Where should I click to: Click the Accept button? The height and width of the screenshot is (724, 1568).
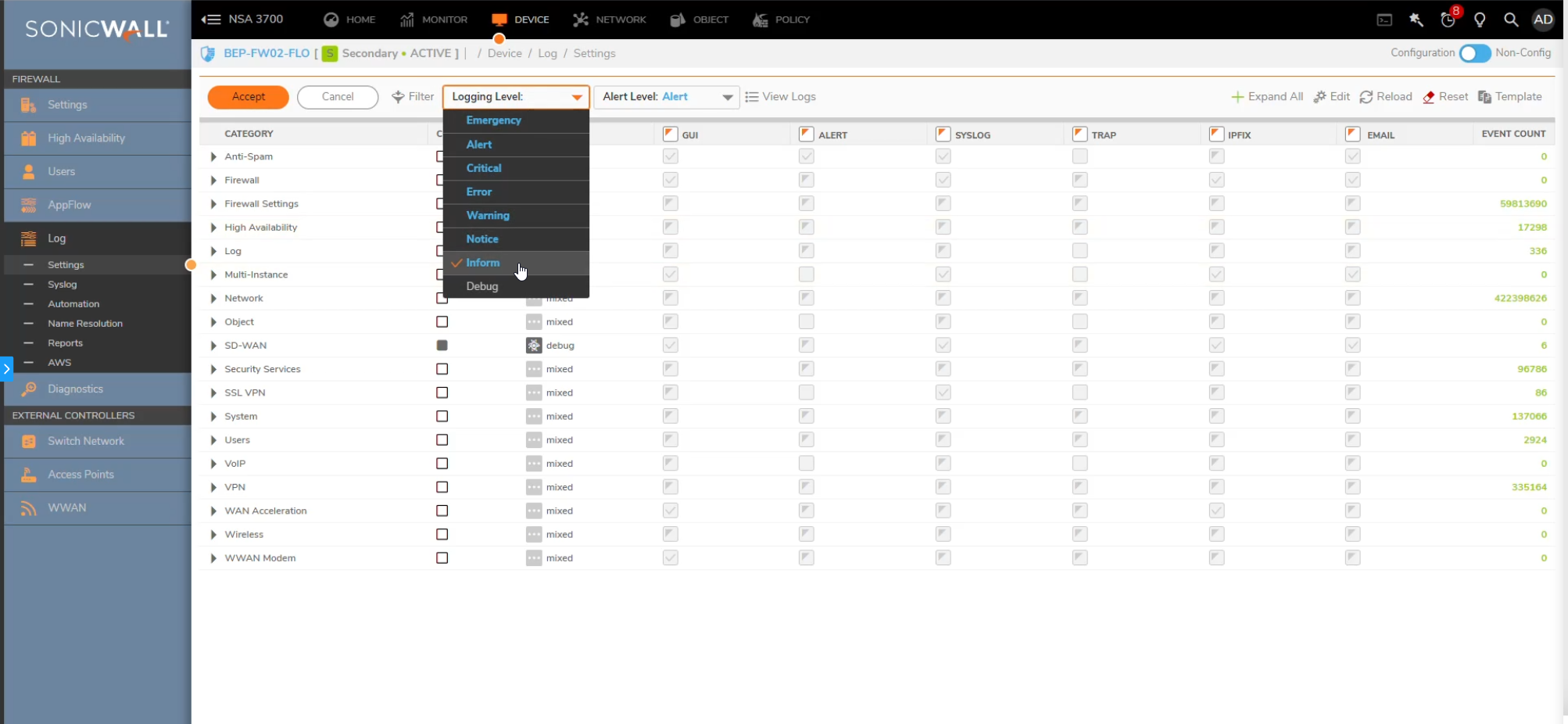tap(249, 97)
